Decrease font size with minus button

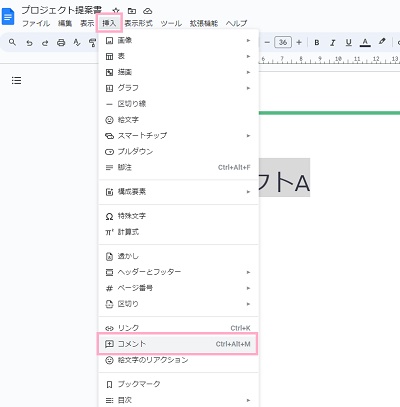267,42
